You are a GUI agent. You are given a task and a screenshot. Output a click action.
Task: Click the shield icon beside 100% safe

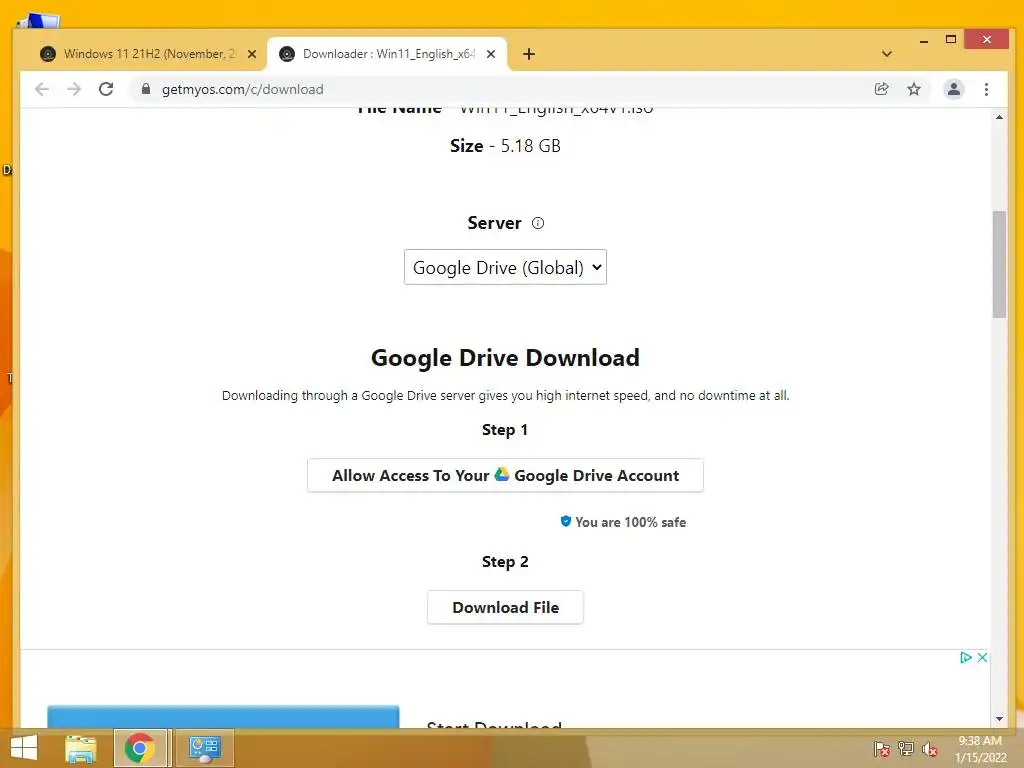[566, 521]
